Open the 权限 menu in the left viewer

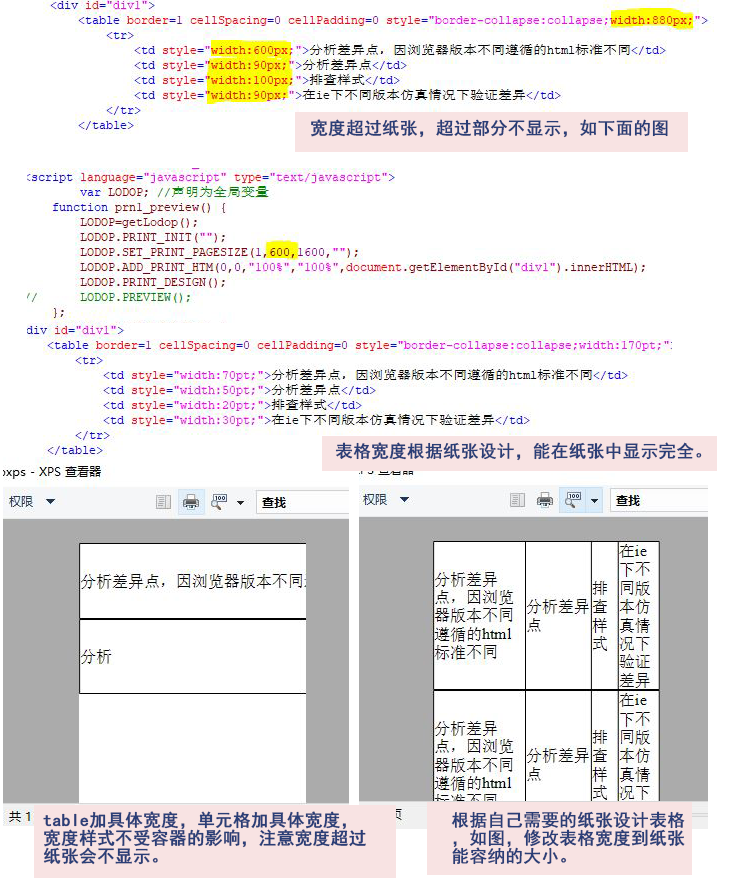[x=31, y=502]
